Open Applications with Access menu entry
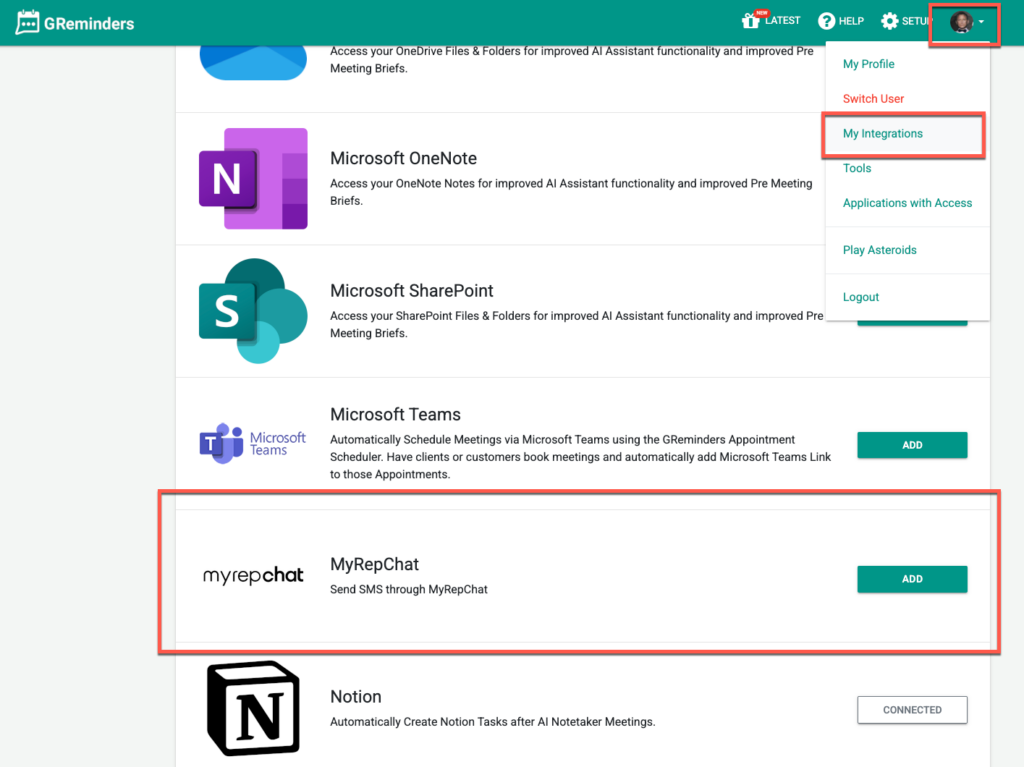Image resolution: width=1024 pixels, height=767 pixels. (x=907, y=203)
